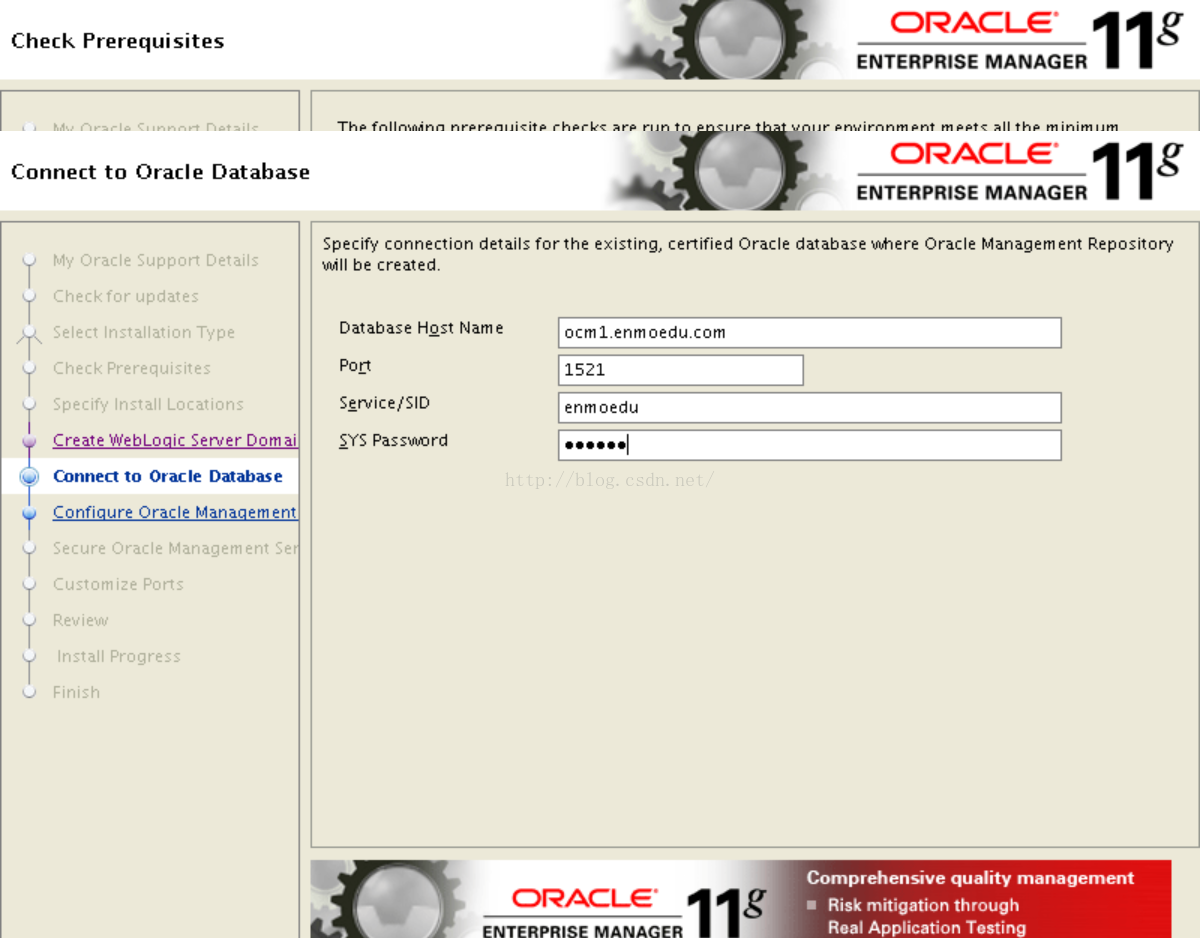Viewport: 1200px width, 938px height.
Task: Click the Install Progress step
Action: (x=119, y=656)
